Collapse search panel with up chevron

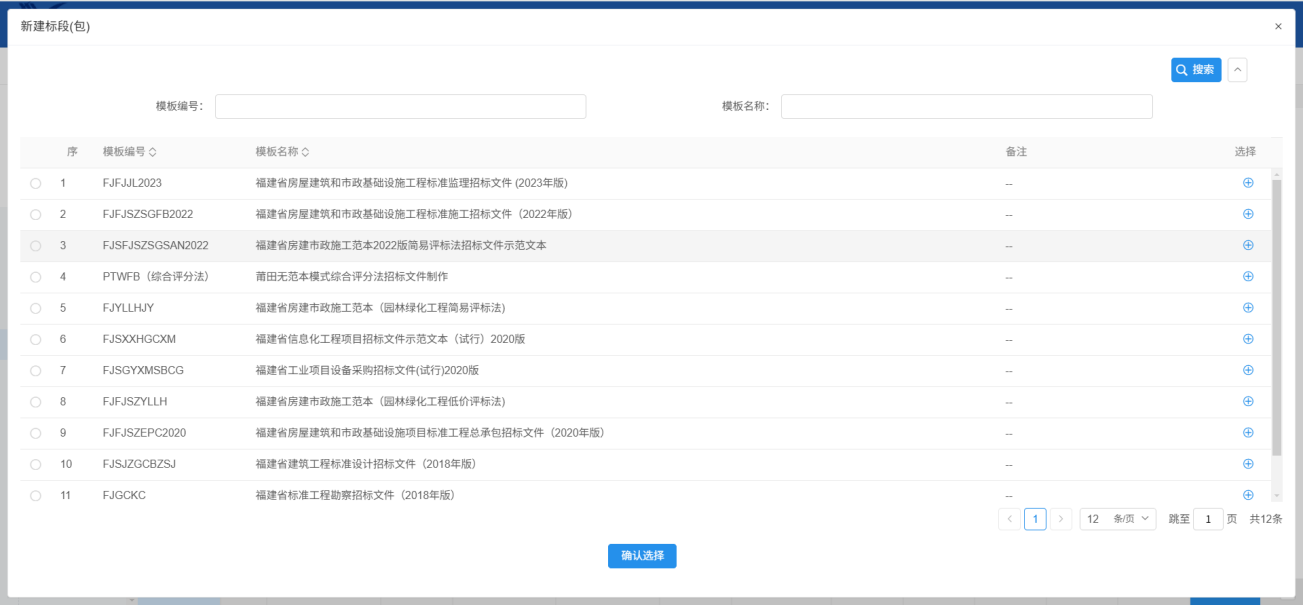pos(1237,70)
